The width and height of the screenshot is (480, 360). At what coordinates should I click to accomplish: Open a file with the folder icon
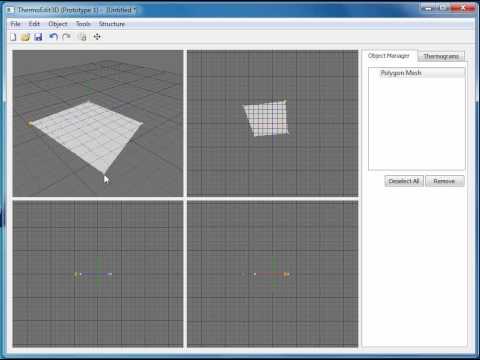(25, 37)
